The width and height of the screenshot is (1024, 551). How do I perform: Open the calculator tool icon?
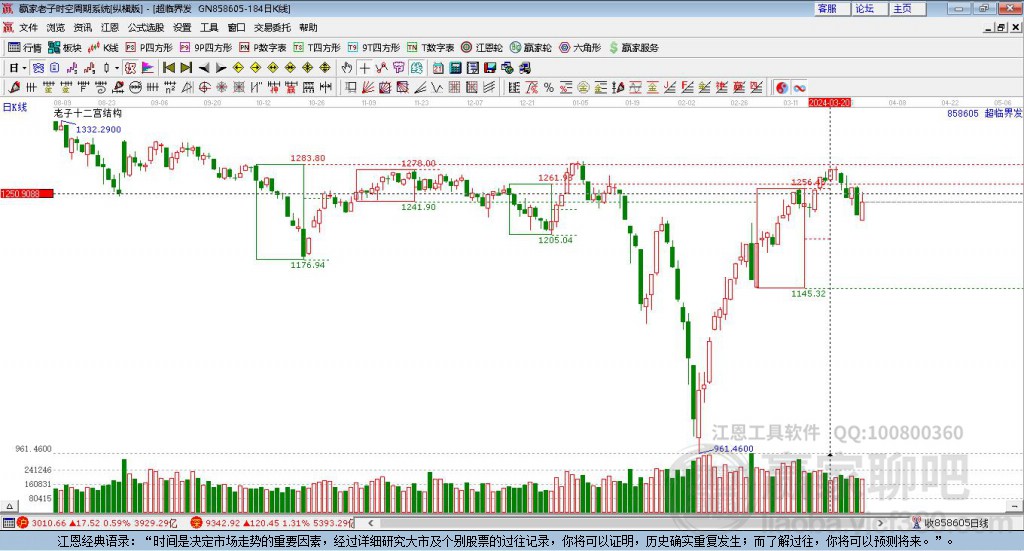455,68
